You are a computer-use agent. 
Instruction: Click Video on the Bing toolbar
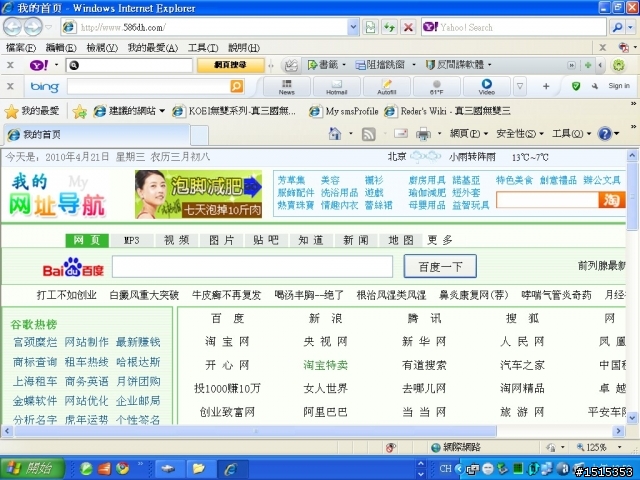tap(487, 87)
